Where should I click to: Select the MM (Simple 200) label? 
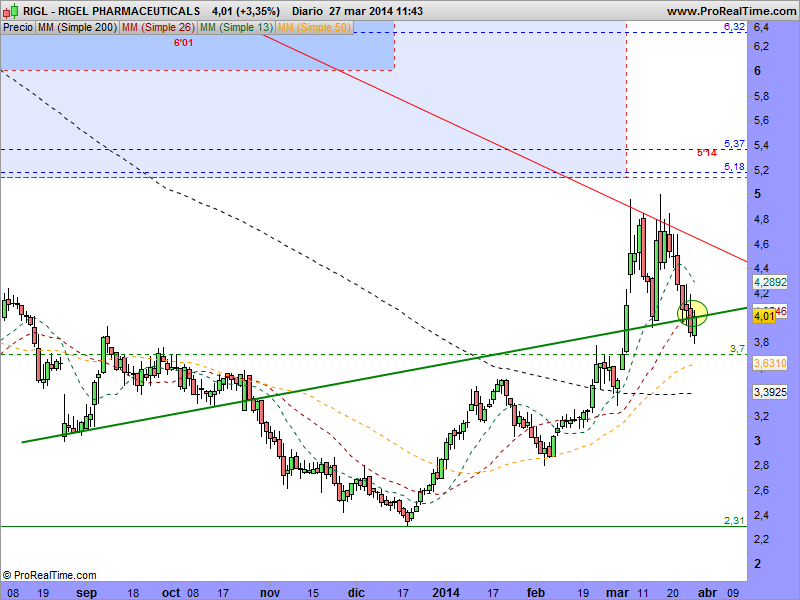(x=77, y=28)
